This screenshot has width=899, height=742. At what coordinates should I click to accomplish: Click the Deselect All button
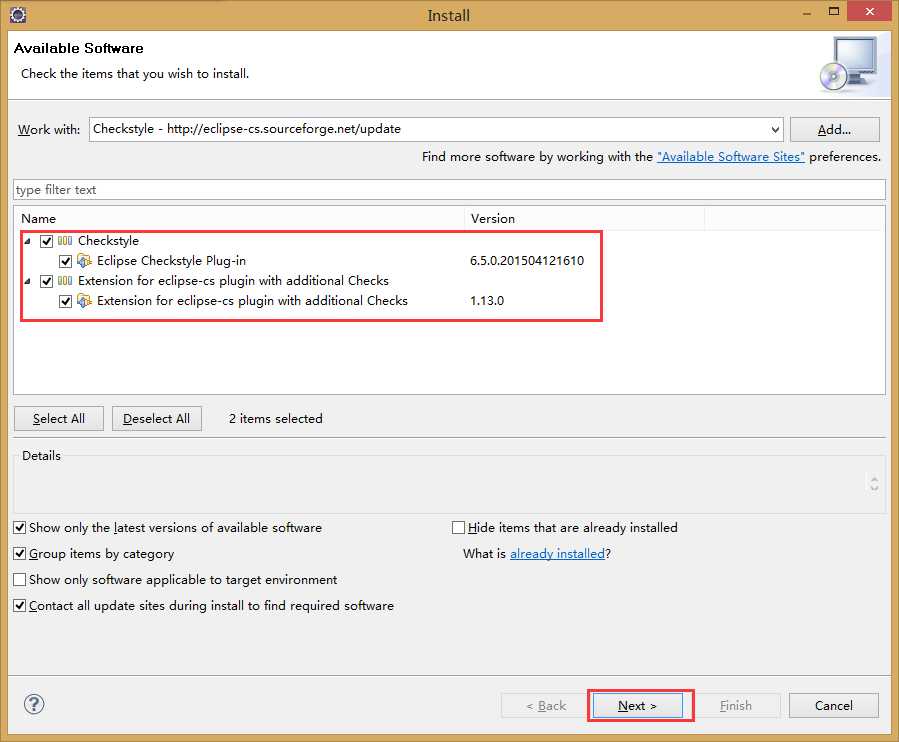tap(157, 419)
